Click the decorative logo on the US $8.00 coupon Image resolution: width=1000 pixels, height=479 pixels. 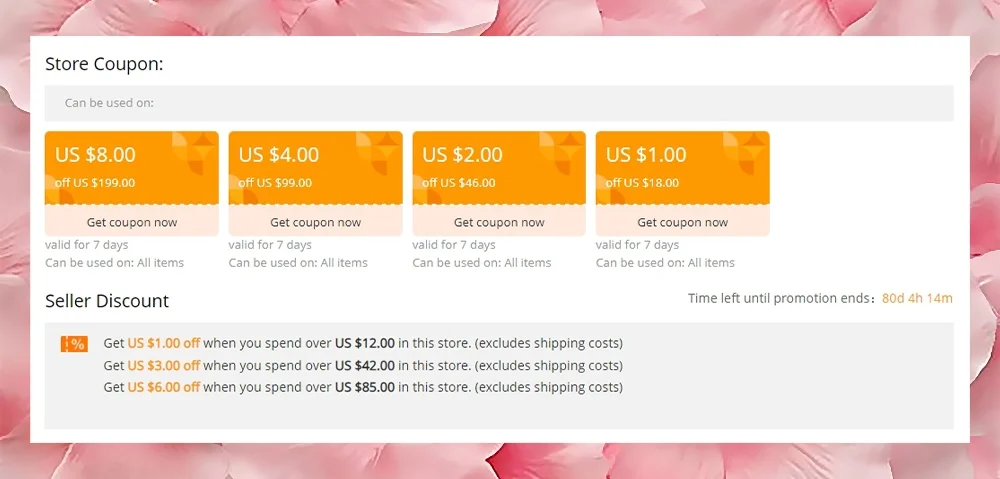click(194, 153)
